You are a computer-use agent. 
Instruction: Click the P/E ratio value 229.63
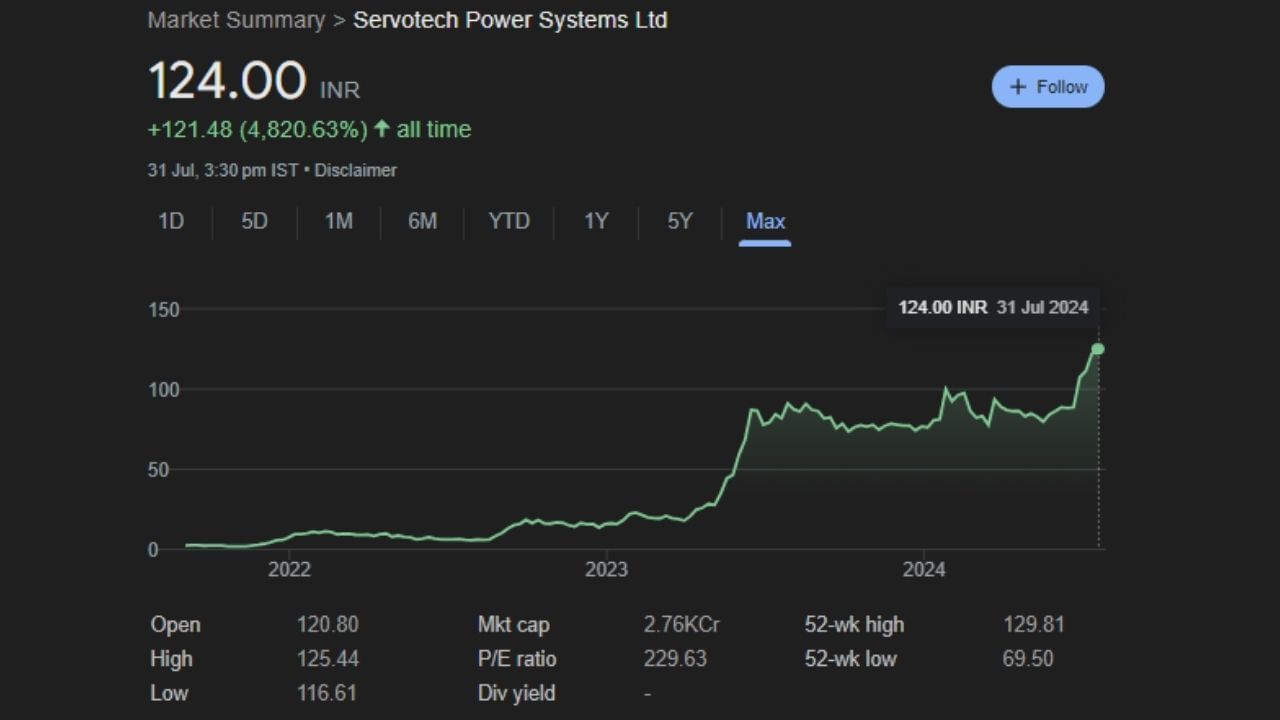[675, 659]
